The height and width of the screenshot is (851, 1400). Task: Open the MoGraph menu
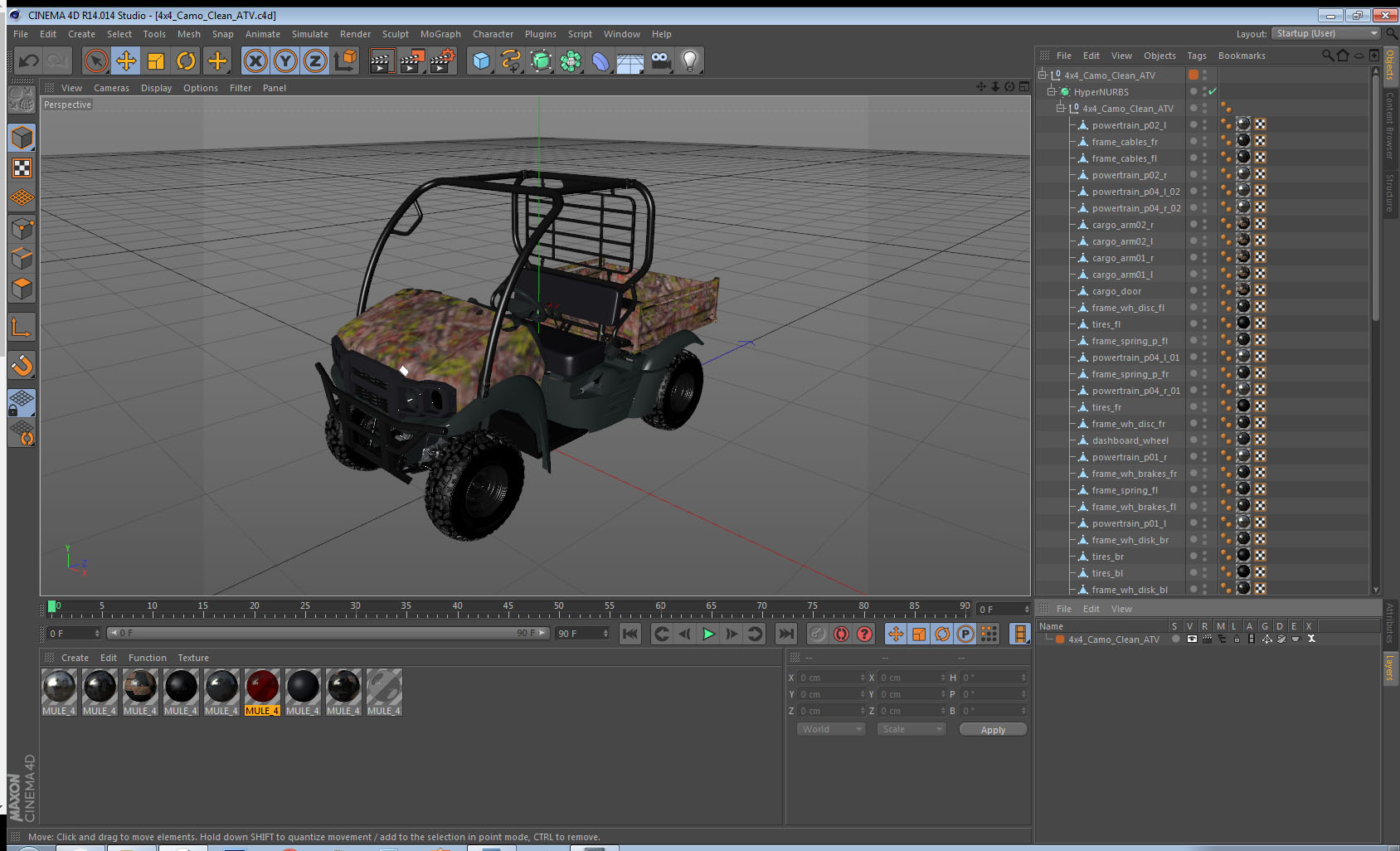click(440, 34)
